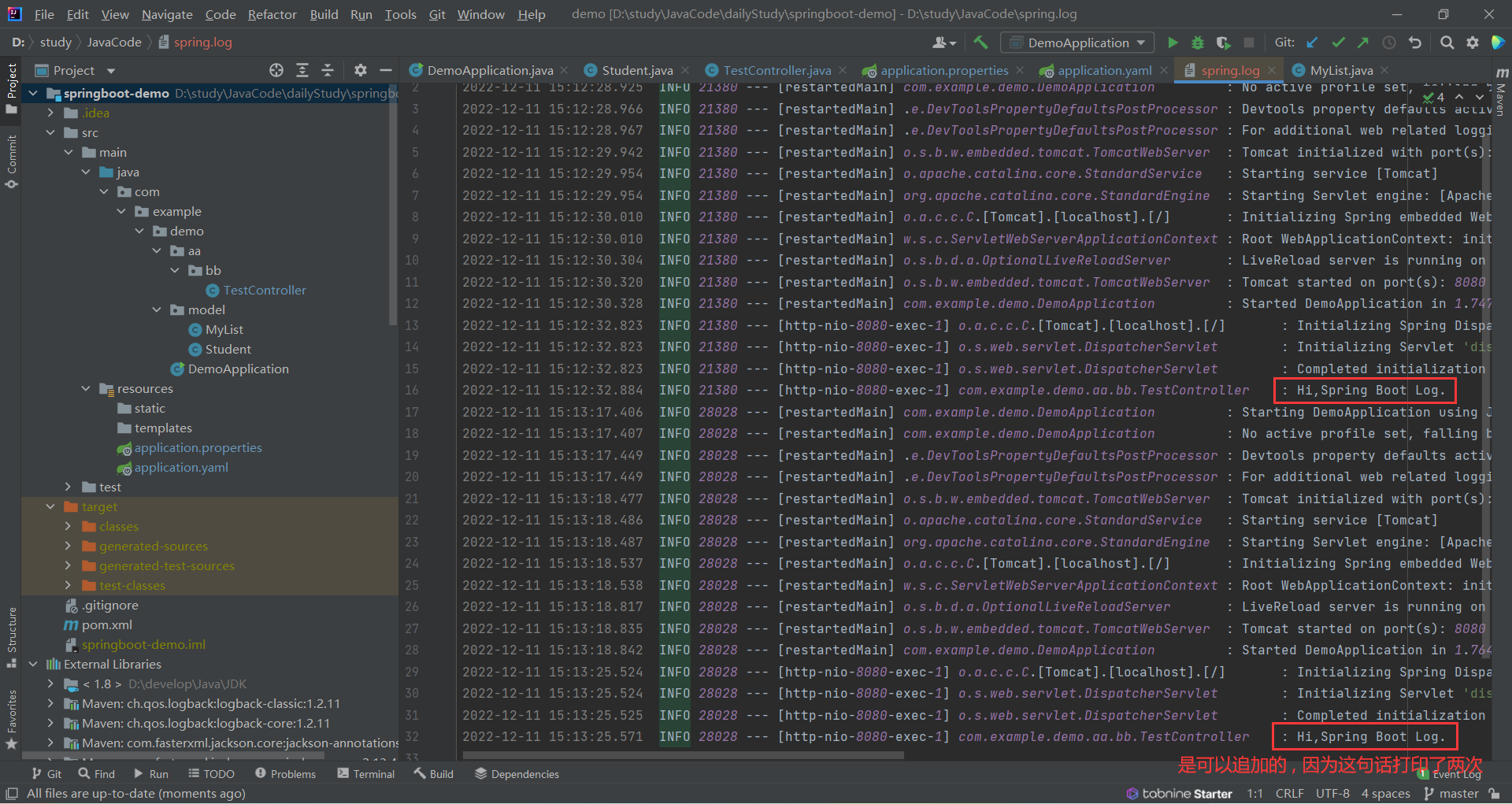Screen dimensions: 1512x804
Task: Select pom.xml in the project tree
Action: pyautogui.click(x=106, y=624)
